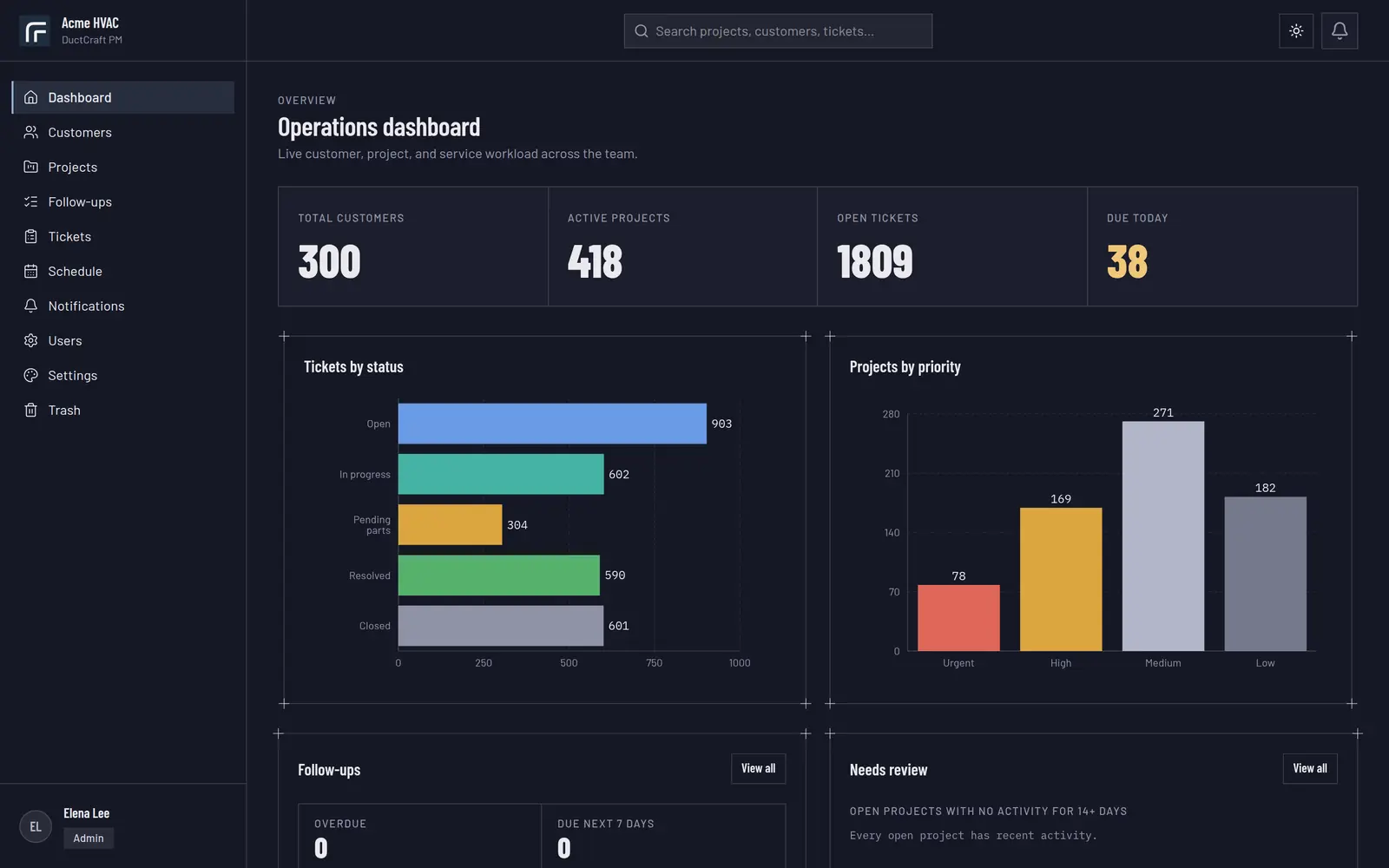Viewport: 1389px width, 868px height.
Task: Click the Acme HVAC logo icon
Action: pyautogui.click(x=35, y=31)
